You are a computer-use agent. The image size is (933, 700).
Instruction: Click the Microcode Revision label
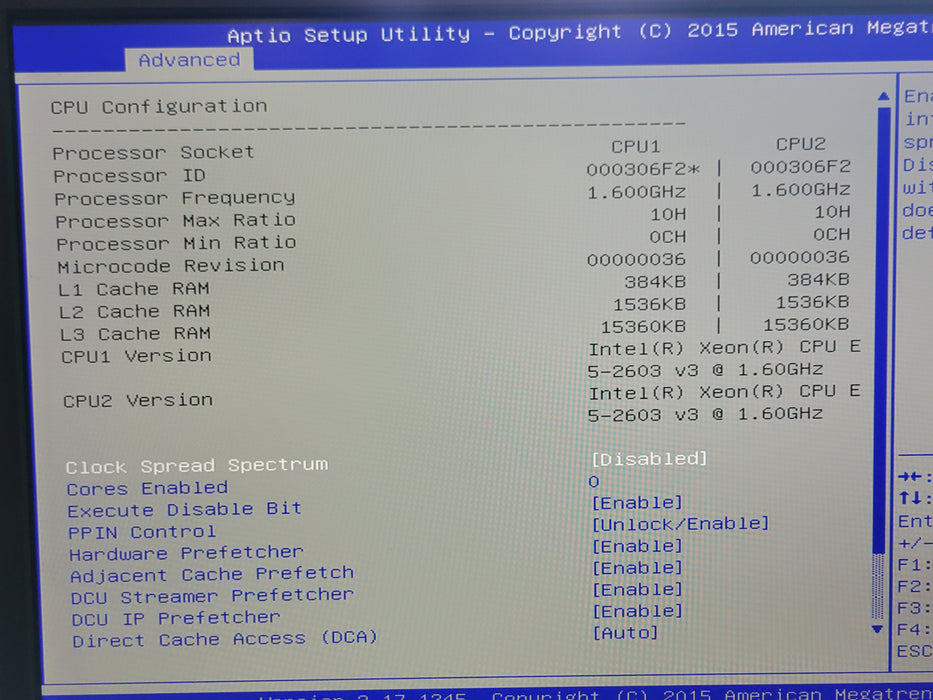click(x=171, y=266)
